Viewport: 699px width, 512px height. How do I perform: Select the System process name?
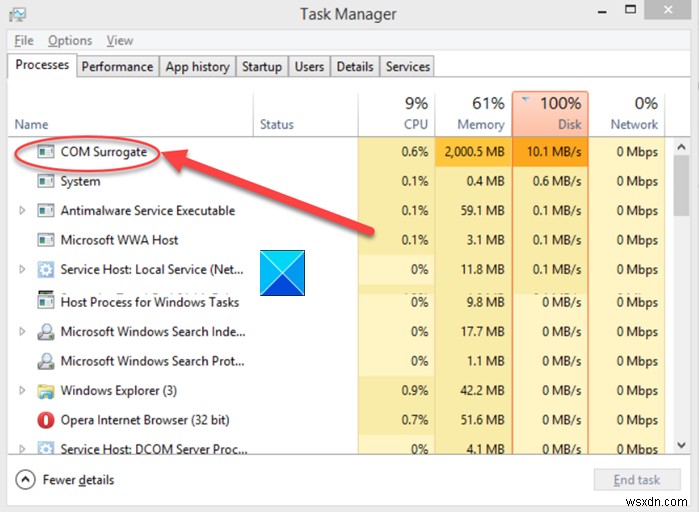[x=80, y=181]
